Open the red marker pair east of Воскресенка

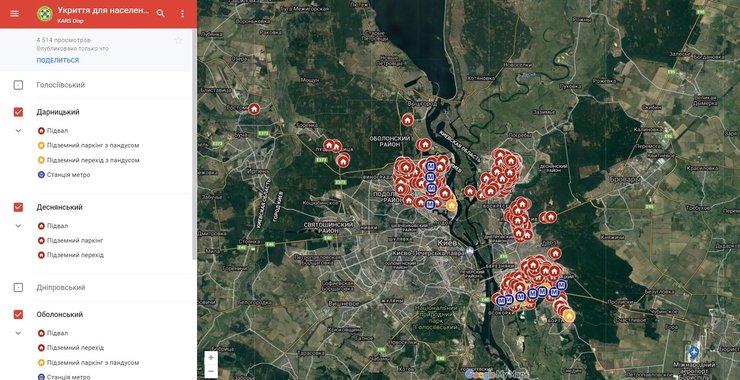[x=549, y=217]
